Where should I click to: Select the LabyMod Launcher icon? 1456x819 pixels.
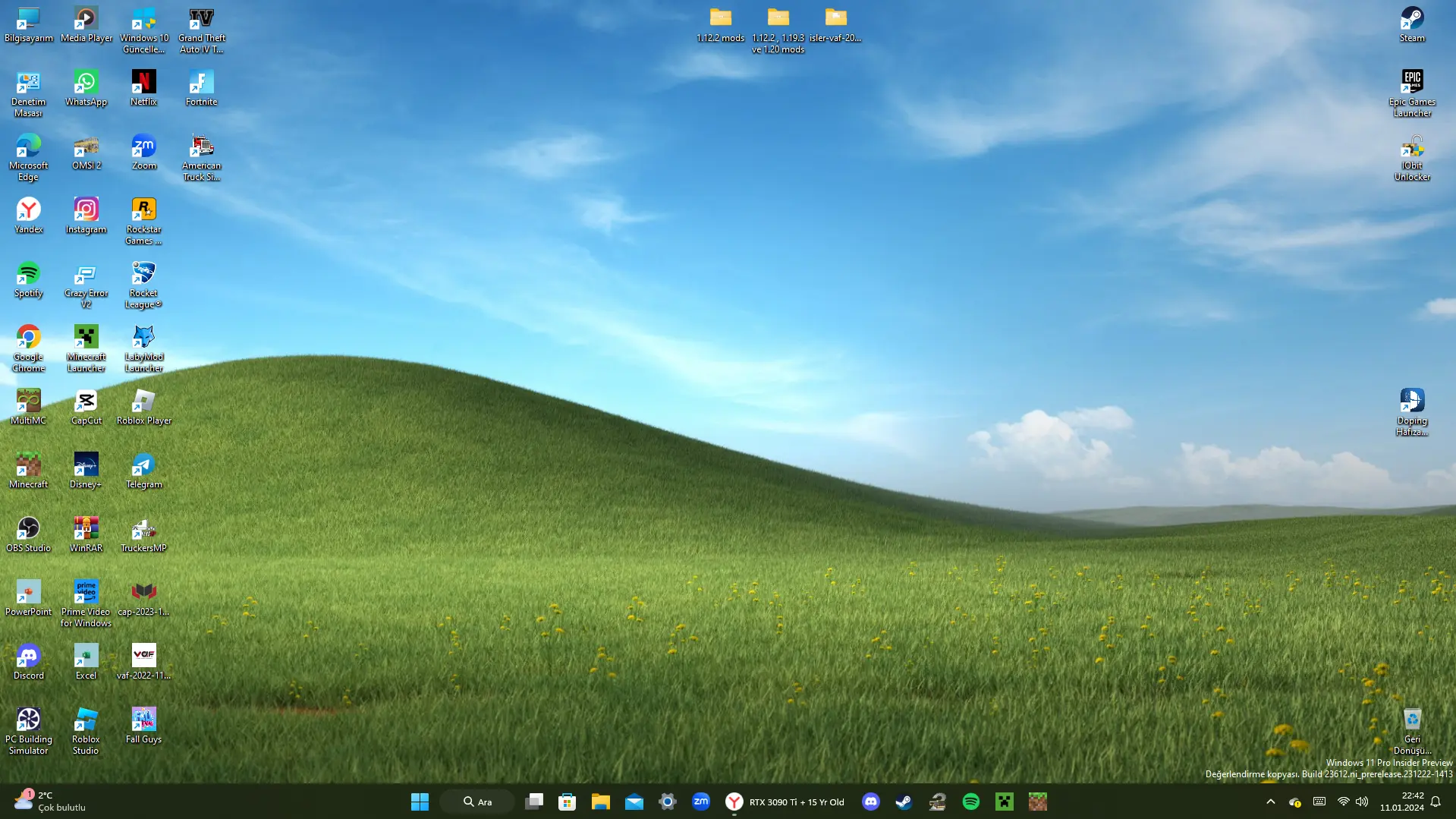point(144,349)
